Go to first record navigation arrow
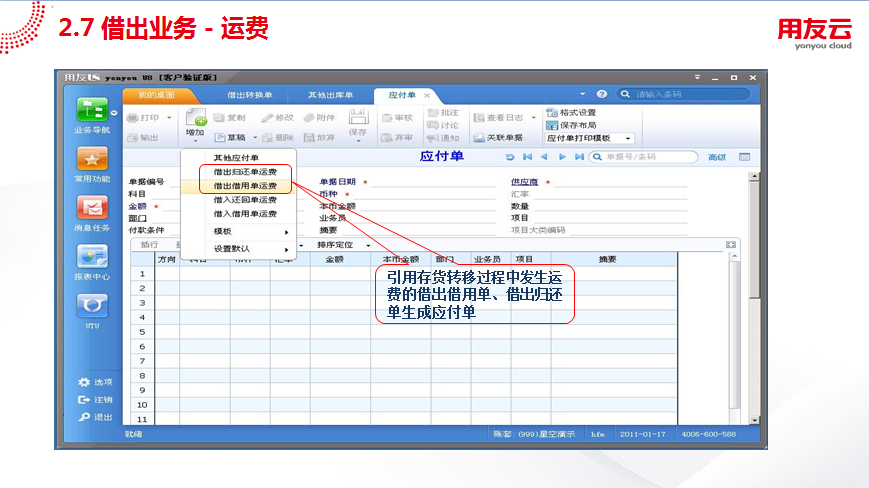Image resolution: width=869 pixels, height=488 pixels. [x=528, y=157]
